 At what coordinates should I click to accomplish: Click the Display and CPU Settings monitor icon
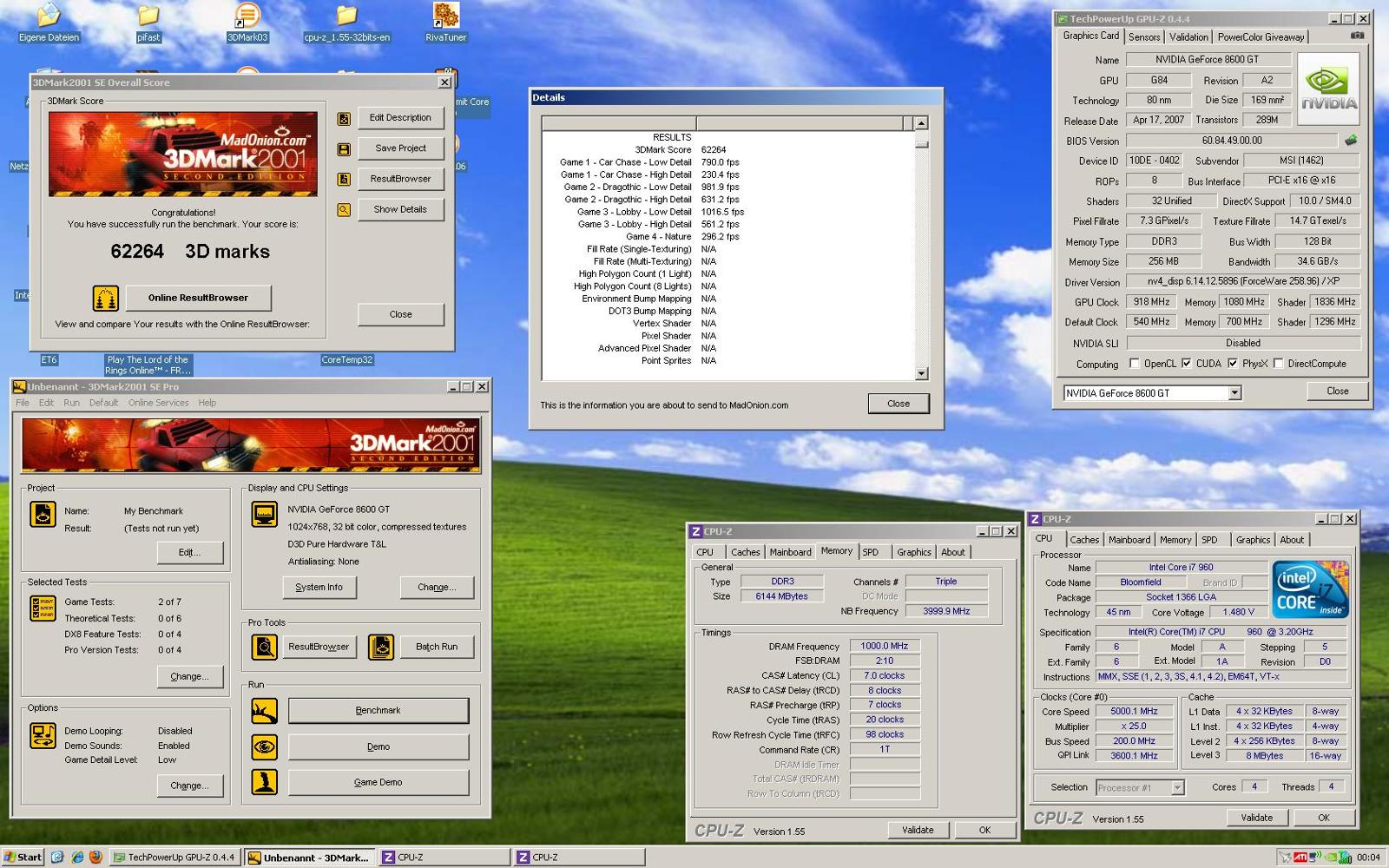pyautogui.click(x=264, y=514)
